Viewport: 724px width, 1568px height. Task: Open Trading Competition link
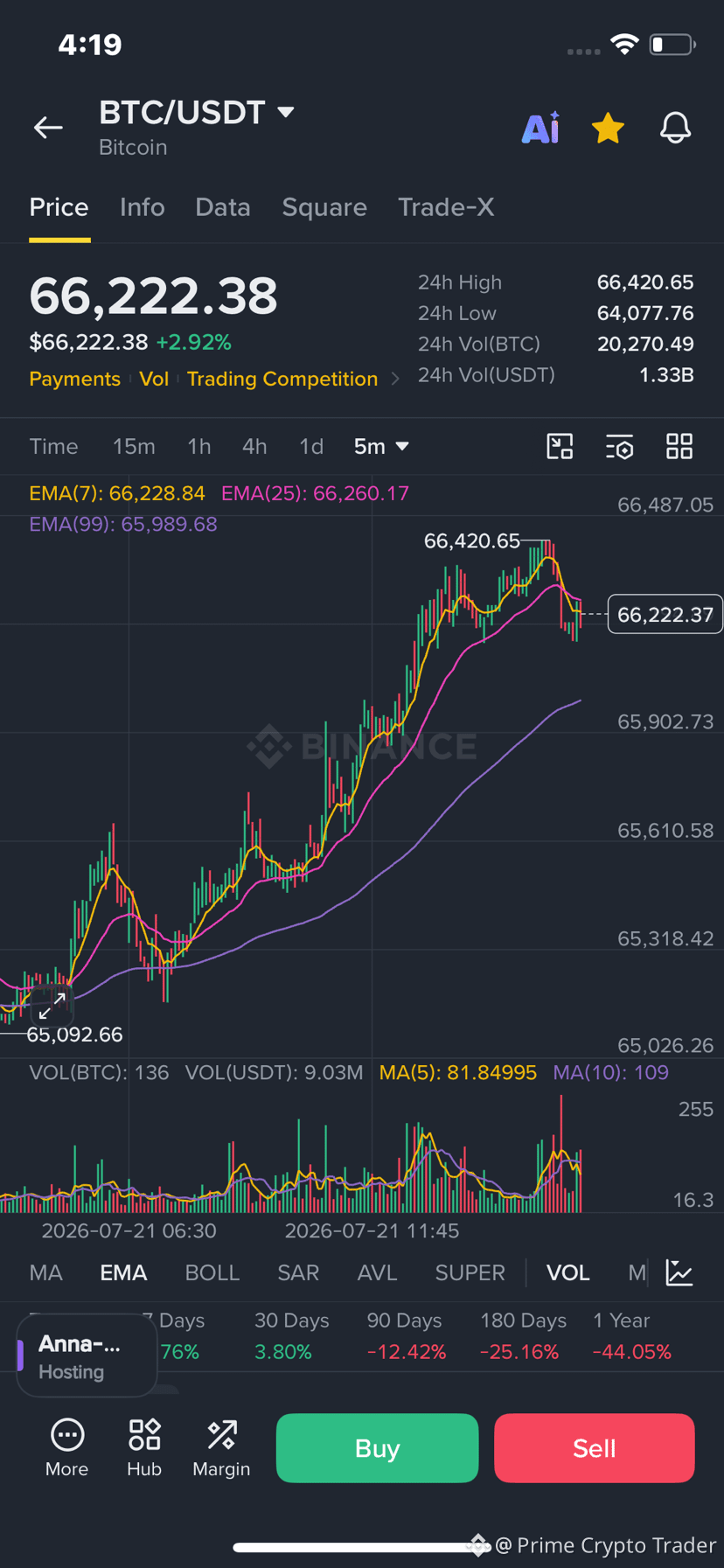click(x=282, y=379)
